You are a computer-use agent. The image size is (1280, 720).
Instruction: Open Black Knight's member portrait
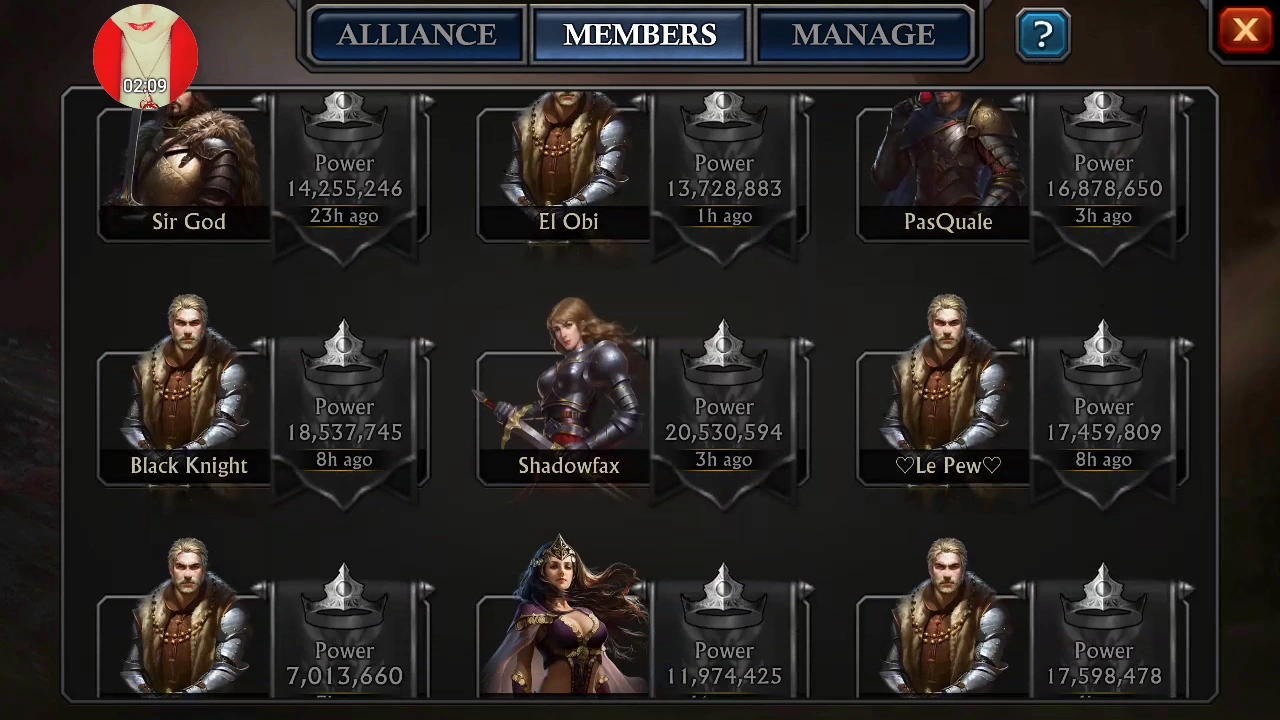[x=188, y=389]
